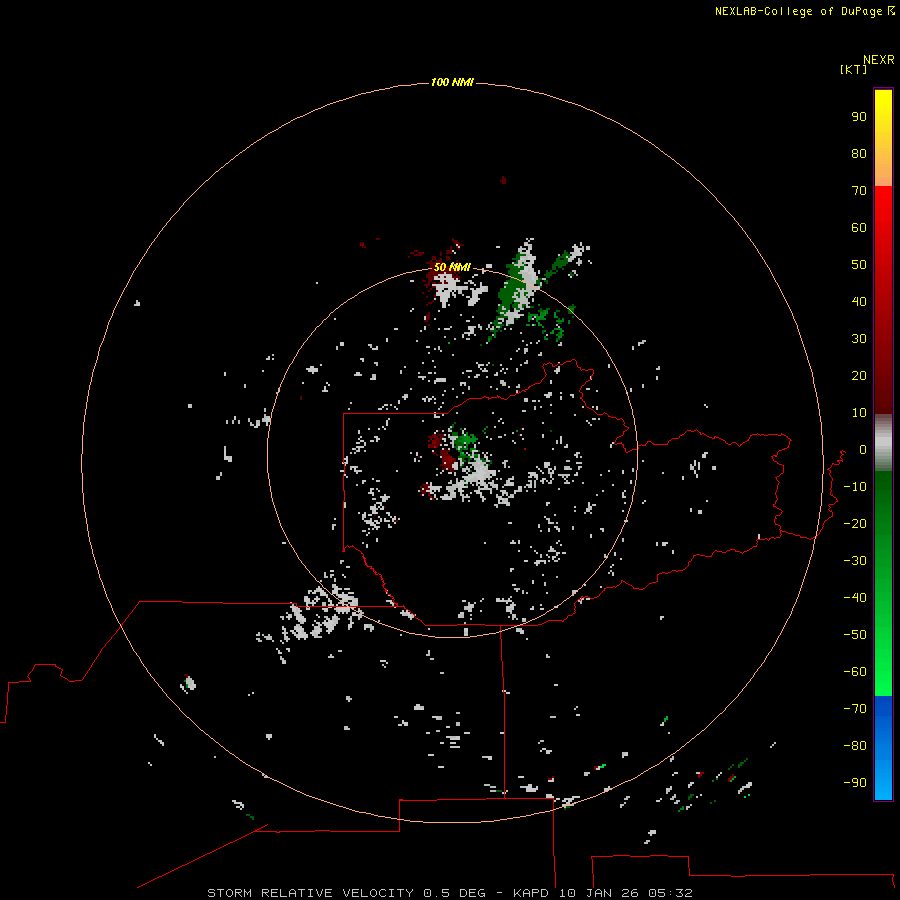Click the KAPD radar station identifier
The height and width of the screenshot is (900, 900).
coord(532,893)
